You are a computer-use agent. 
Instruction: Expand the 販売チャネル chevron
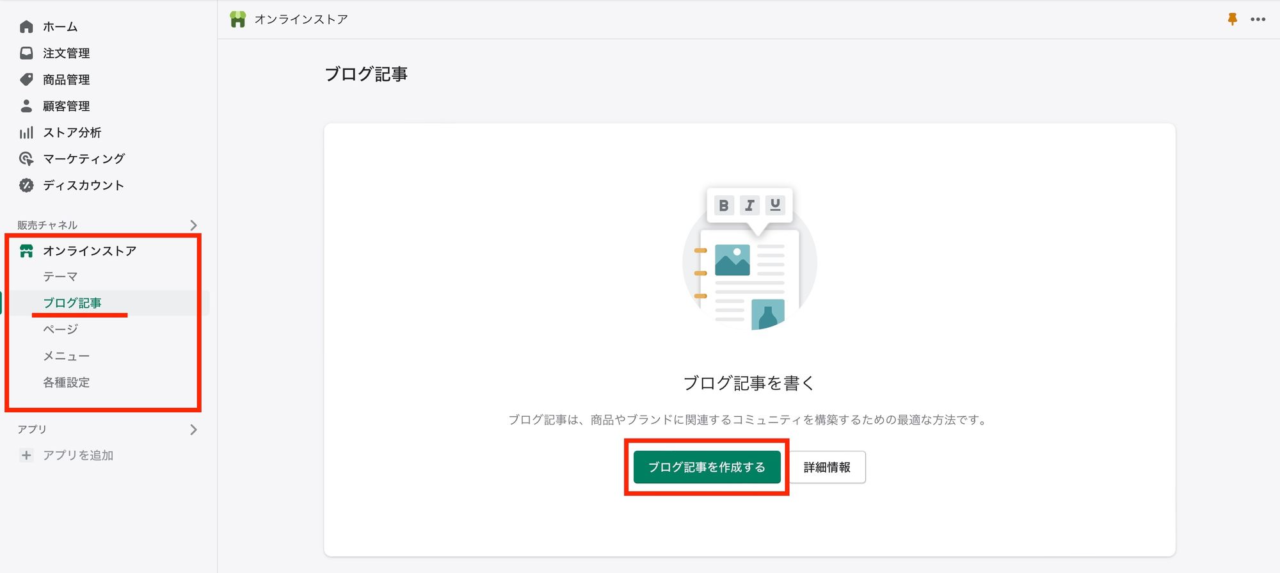(193, 226)
